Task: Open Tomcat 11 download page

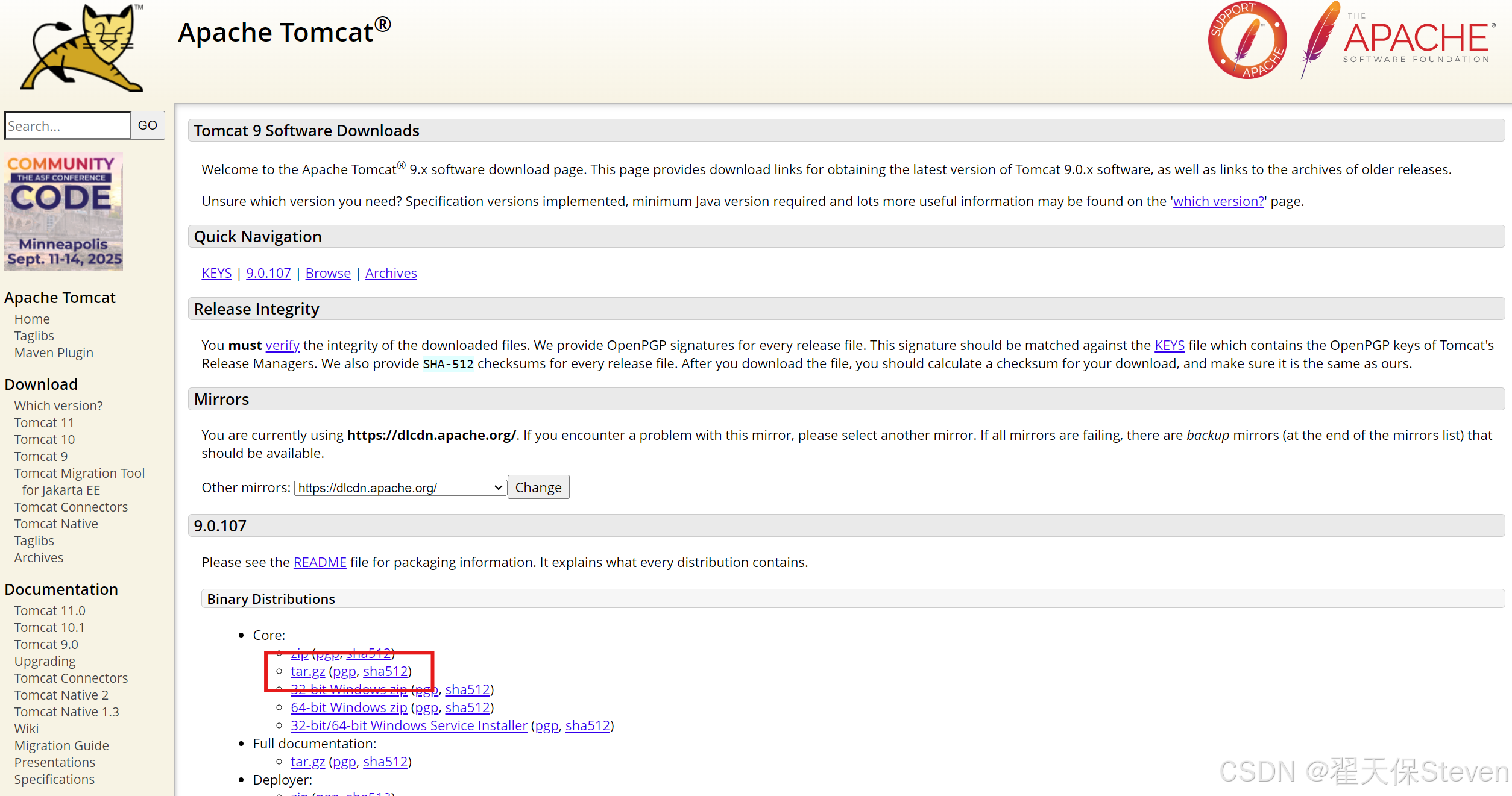Action: coord(44,422)
